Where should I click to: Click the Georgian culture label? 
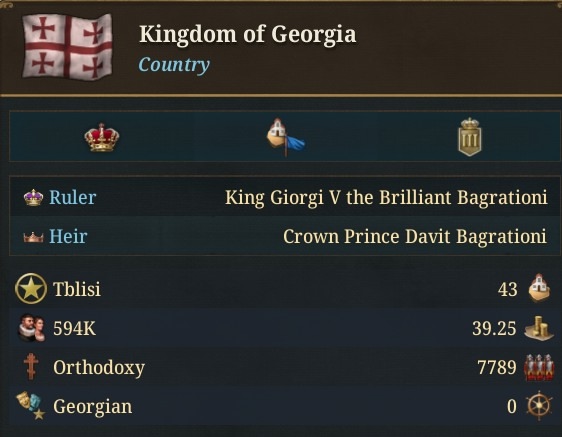click(x=93, y=407)
